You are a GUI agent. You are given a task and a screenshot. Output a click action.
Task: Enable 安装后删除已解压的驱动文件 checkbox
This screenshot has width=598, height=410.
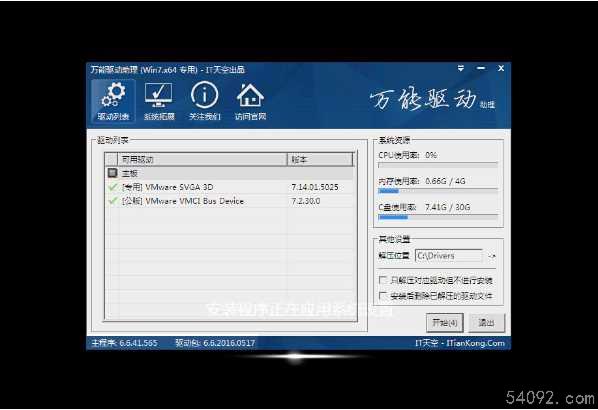[383, 296]
